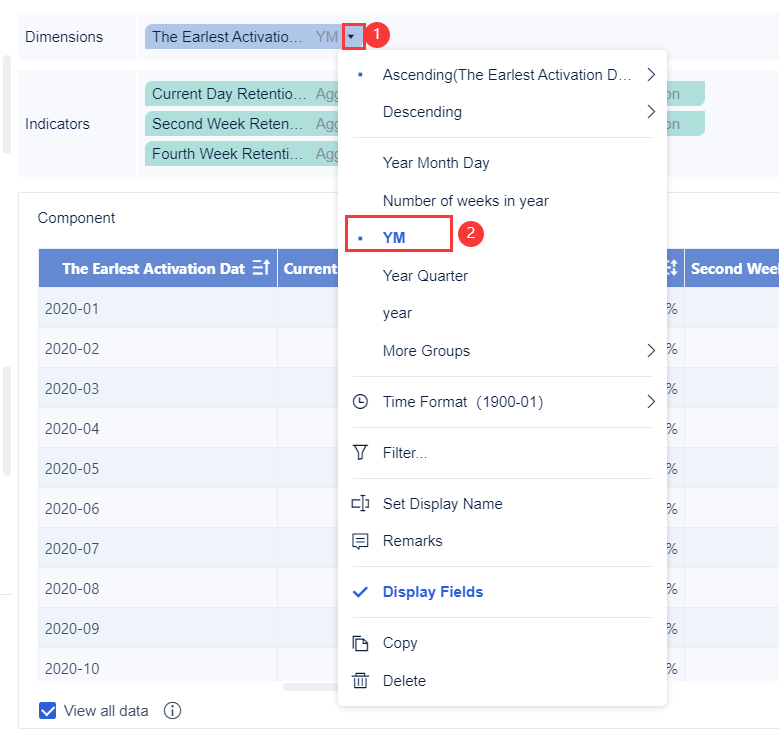Click the Copy icon in menu
Screen dimensions: 779x735
pyautogui.click(x=361, y=643)
